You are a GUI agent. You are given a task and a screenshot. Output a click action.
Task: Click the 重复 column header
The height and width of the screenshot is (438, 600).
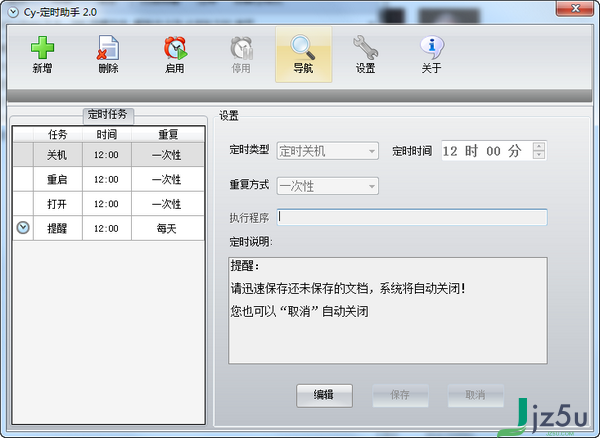[168, 134]
